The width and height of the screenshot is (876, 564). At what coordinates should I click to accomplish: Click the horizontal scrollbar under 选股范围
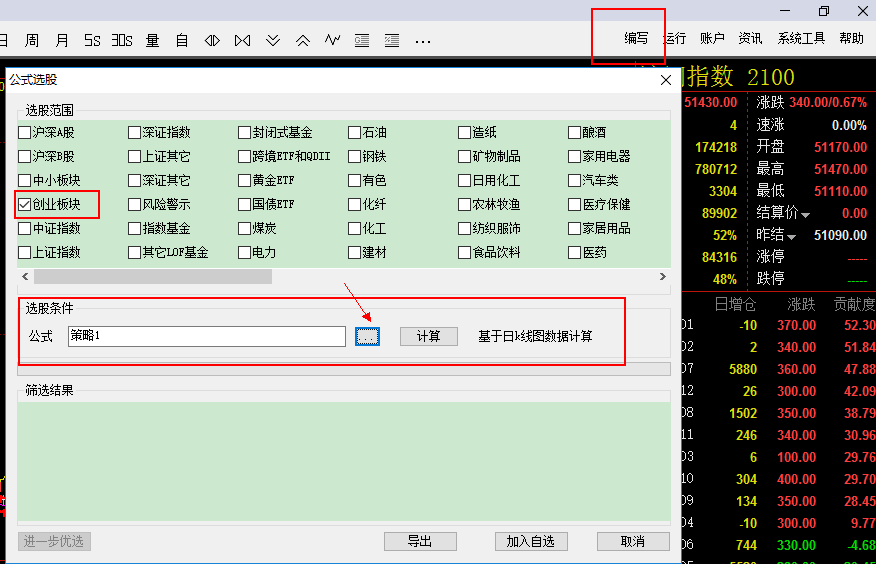pyautogui.click(x=200, y=276)
